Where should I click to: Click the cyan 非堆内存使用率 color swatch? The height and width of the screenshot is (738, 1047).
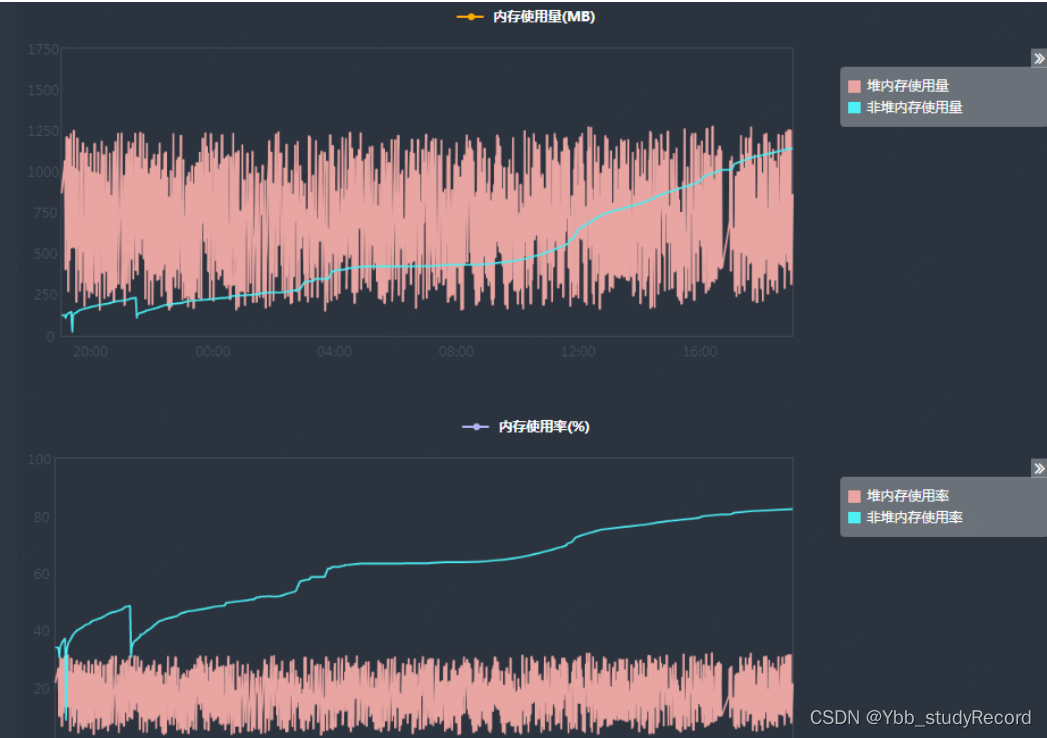pyautogui.click(x=854, y=518)
